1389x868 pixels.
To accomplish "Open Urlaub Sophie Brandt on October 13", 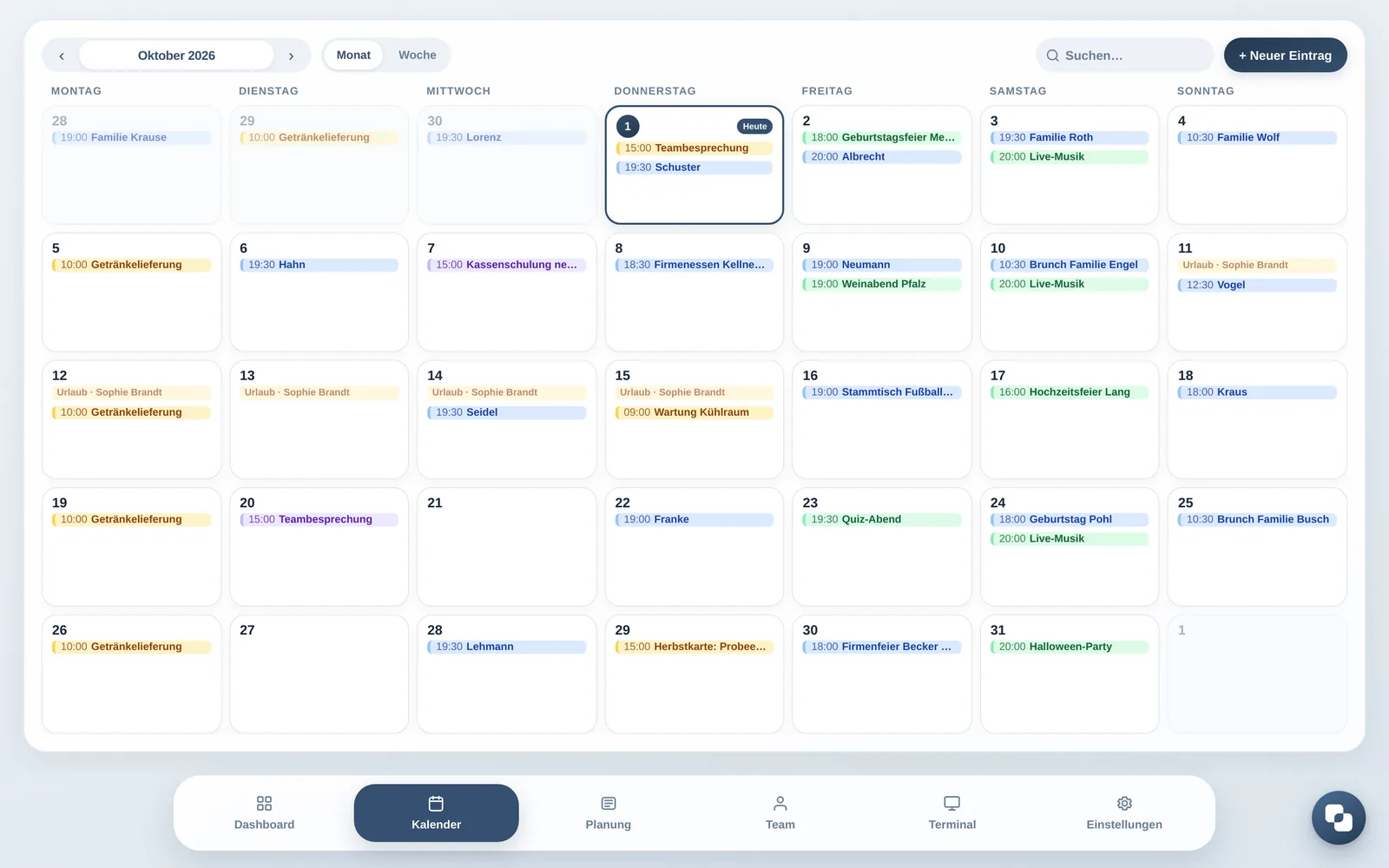I will pyautogui.click(x=319, y=392).
